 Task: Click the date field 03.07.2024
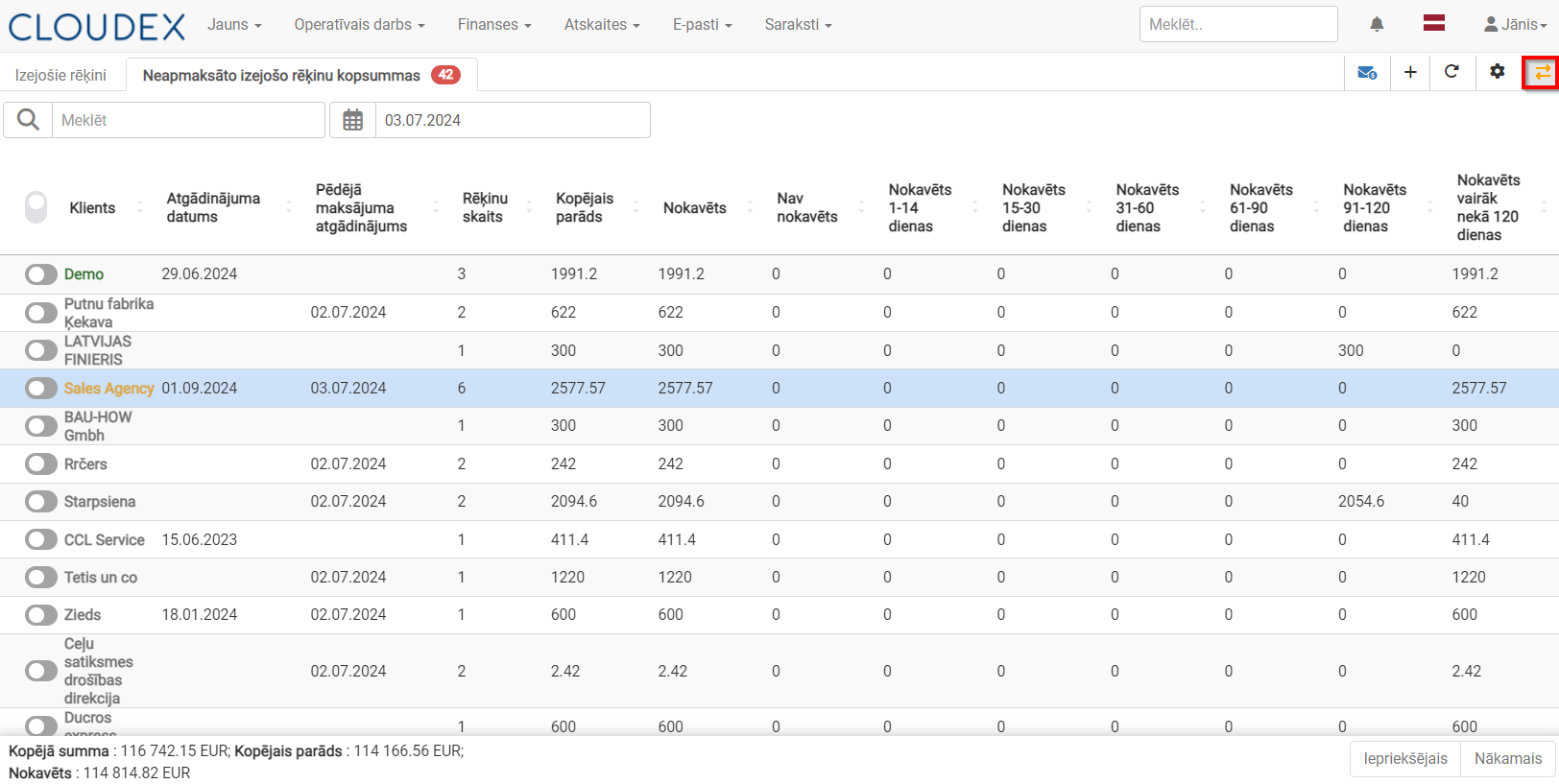pyautogui.click(x=513, y=120)
